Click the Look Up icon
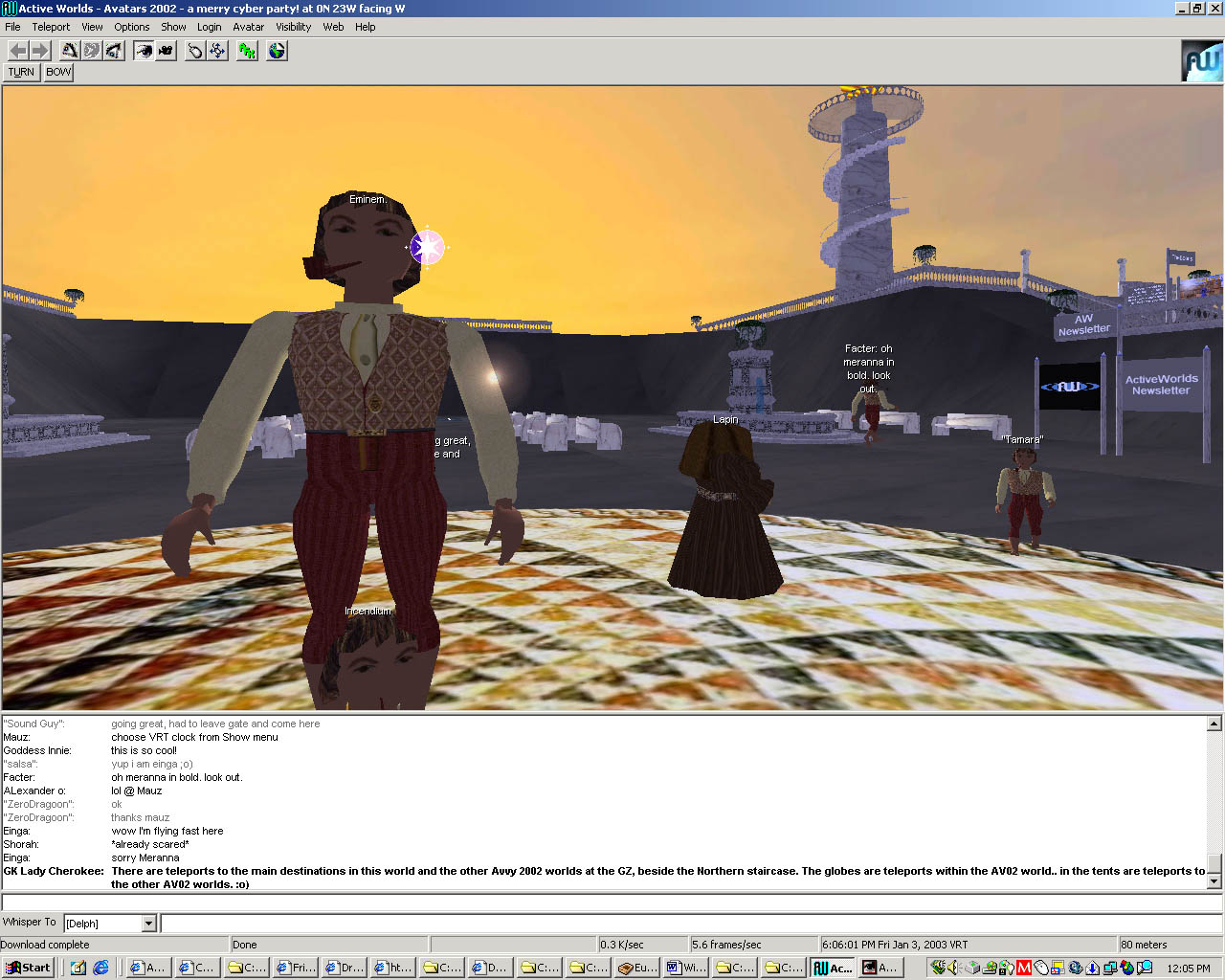The width and height of the screenshot is (1225, 980). [x=70, y=51]
